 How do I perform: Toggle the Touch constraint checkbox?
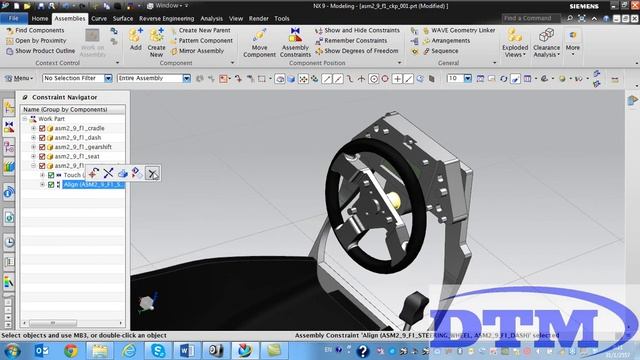51,175
